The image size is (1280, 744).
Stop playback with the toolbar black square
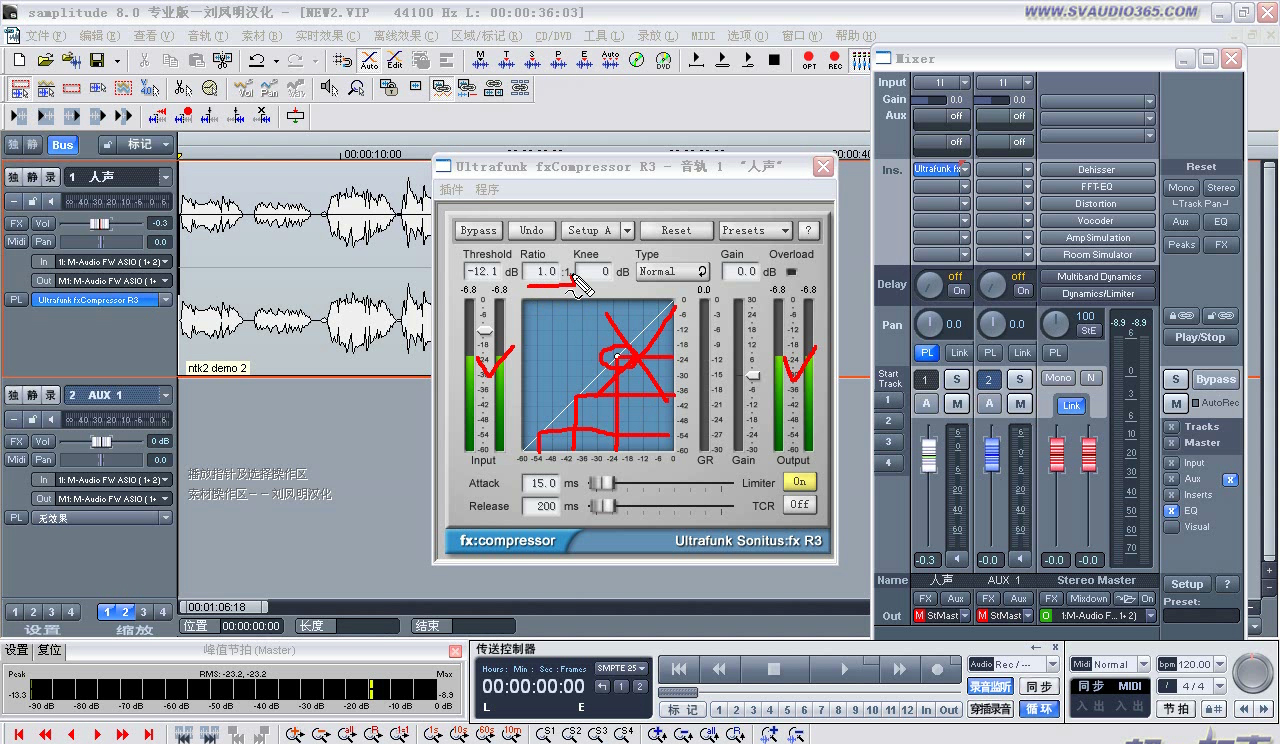coord(774,61)
